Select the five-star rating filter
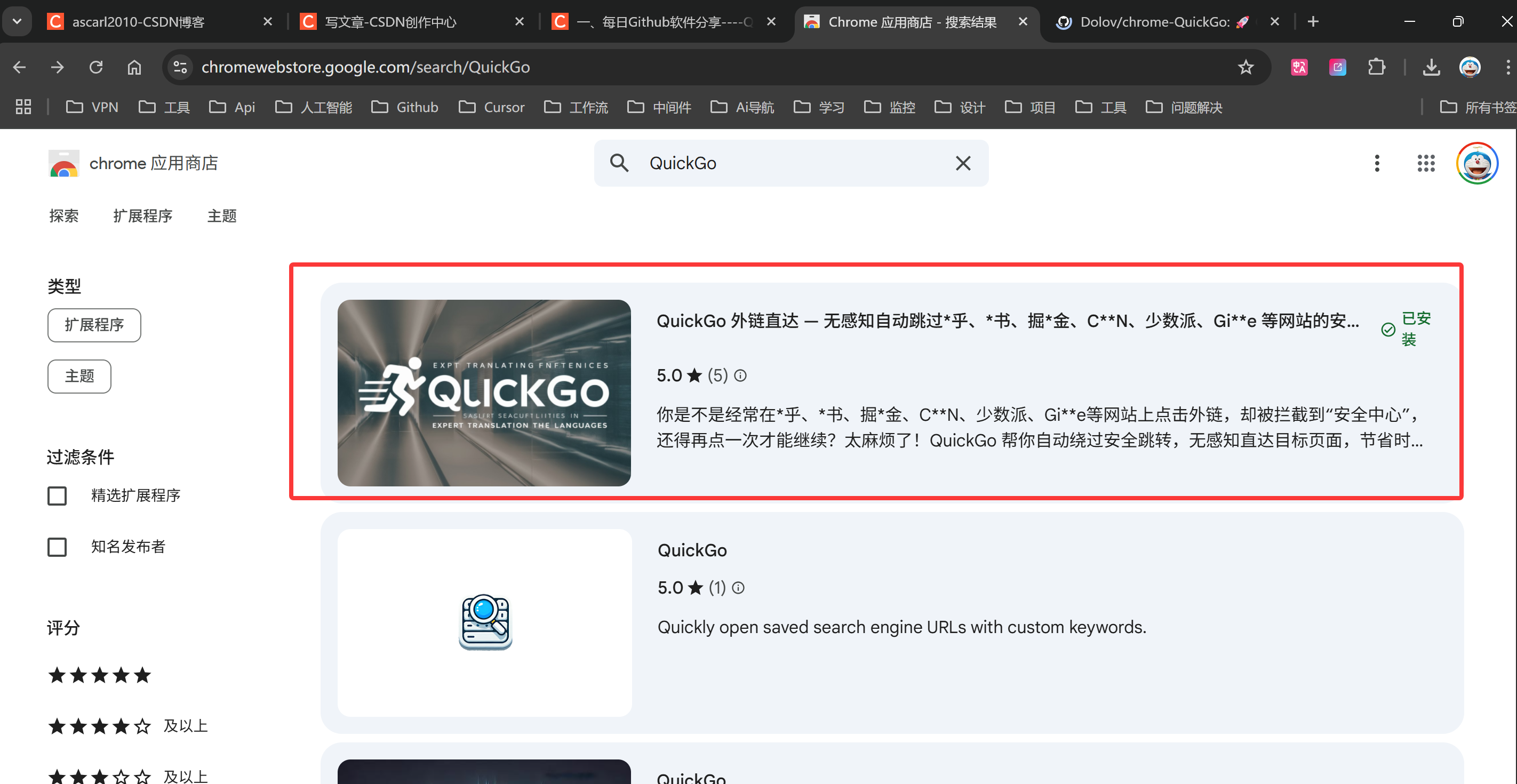 (100, 675)
